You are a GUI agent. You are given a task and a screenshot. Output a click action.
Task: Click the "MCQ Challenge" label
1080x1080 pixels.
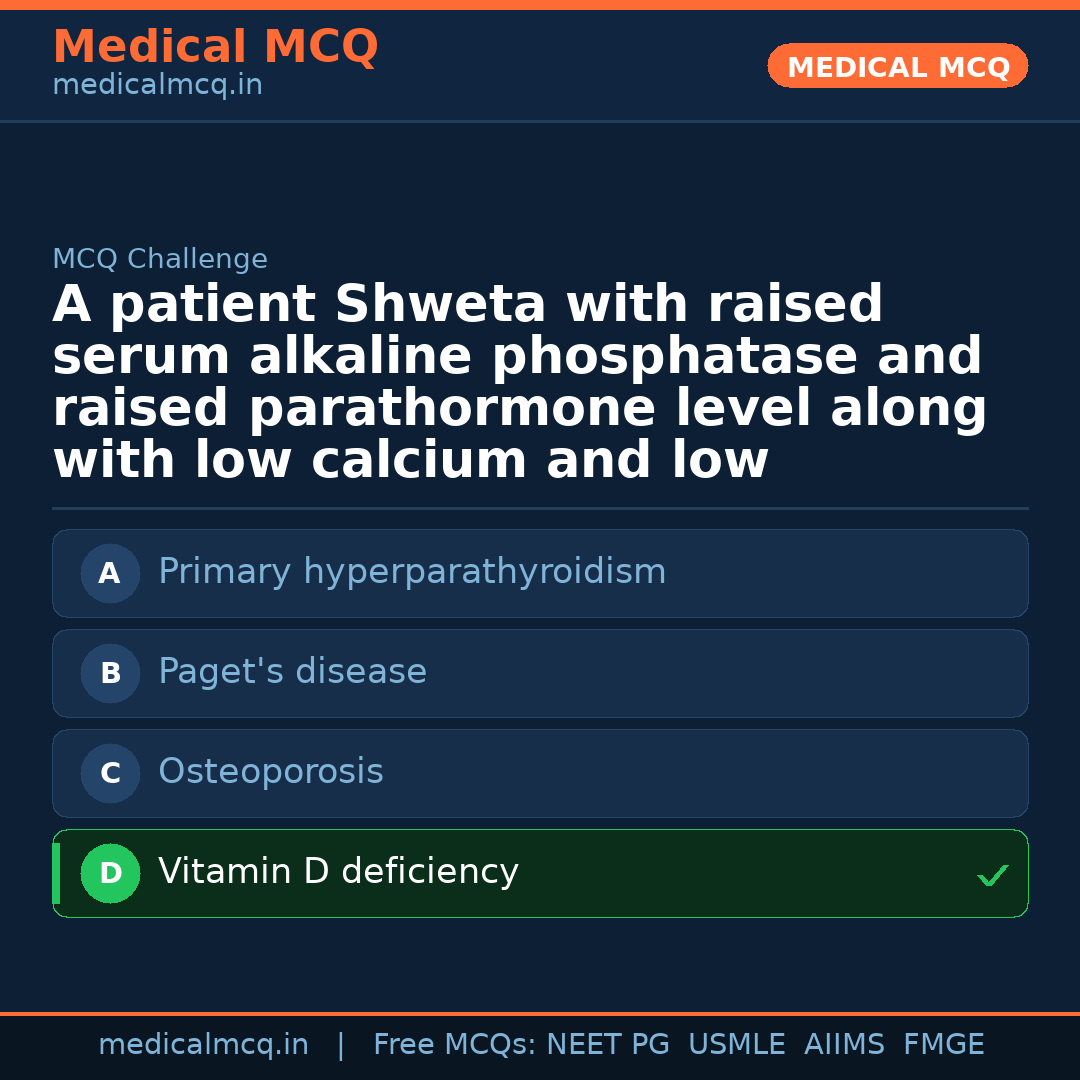coord(160,260)
